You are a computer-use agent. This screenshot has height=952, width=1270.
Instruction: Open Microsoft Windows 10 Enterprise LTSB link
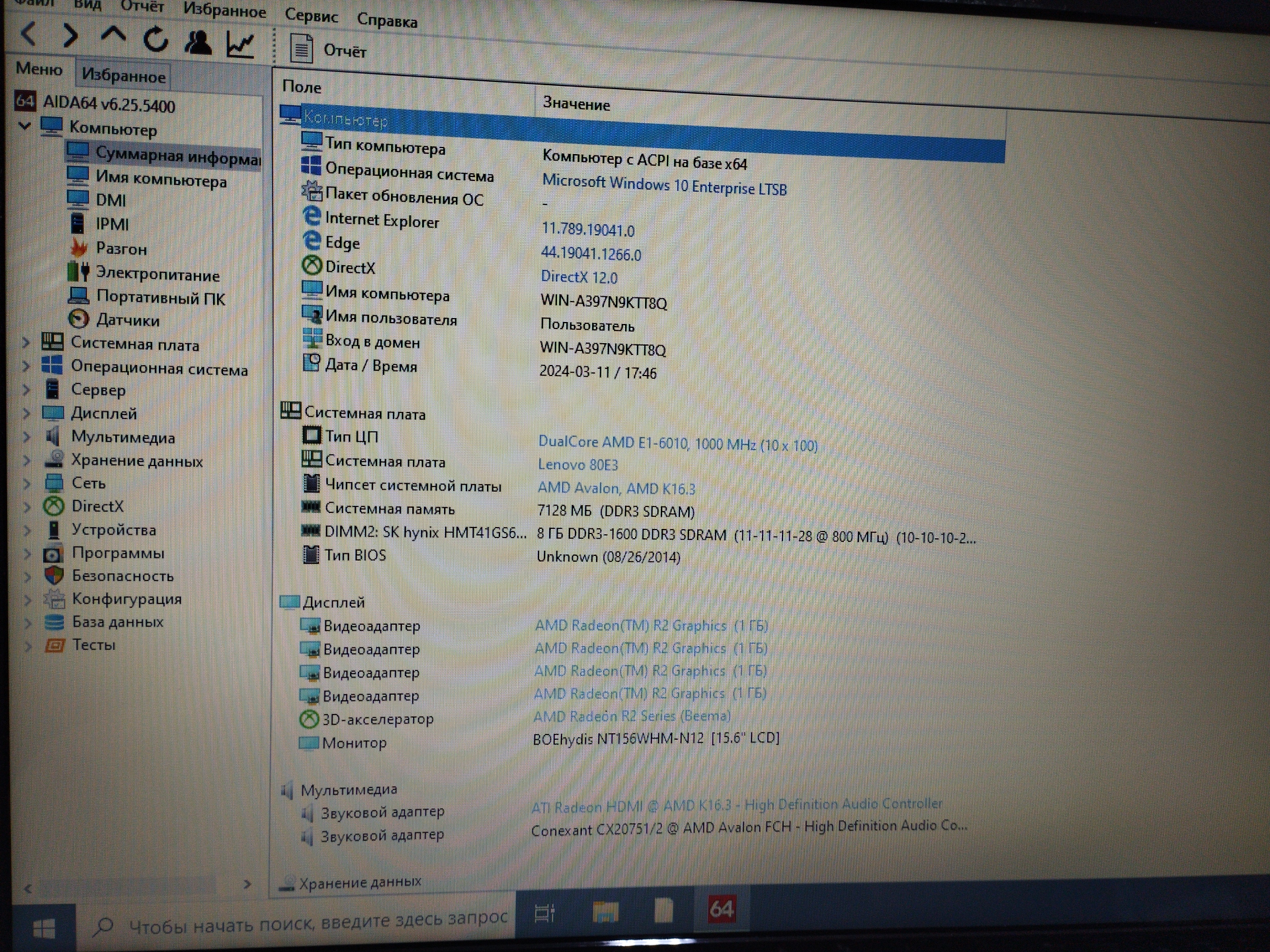664,185
